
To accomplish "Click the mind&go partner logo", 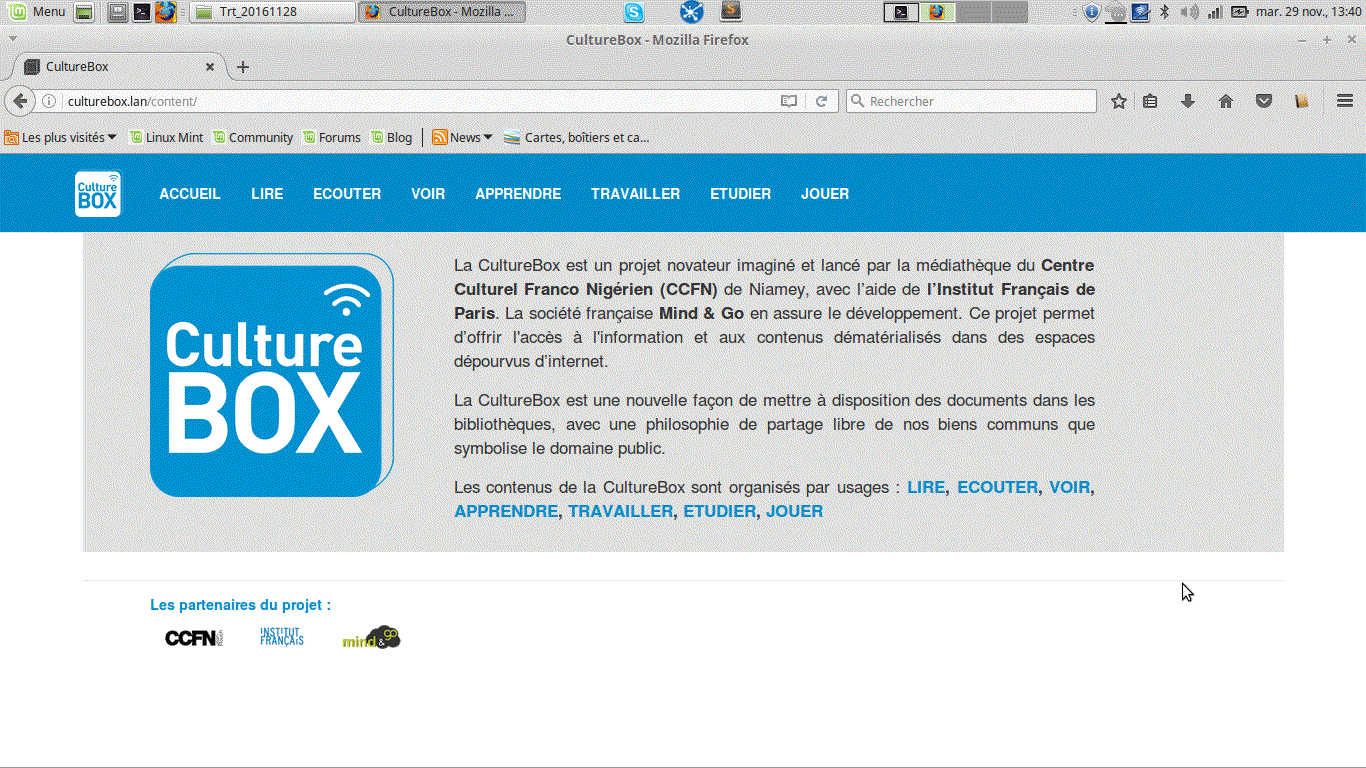I will 371,638.
